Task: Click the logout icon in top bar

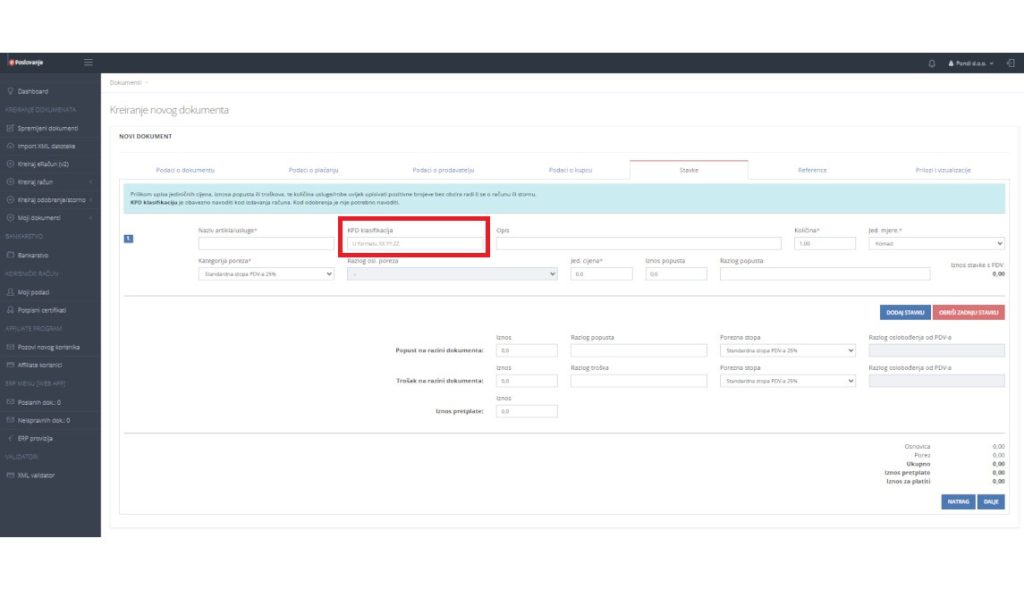Action: (1011, 63)
